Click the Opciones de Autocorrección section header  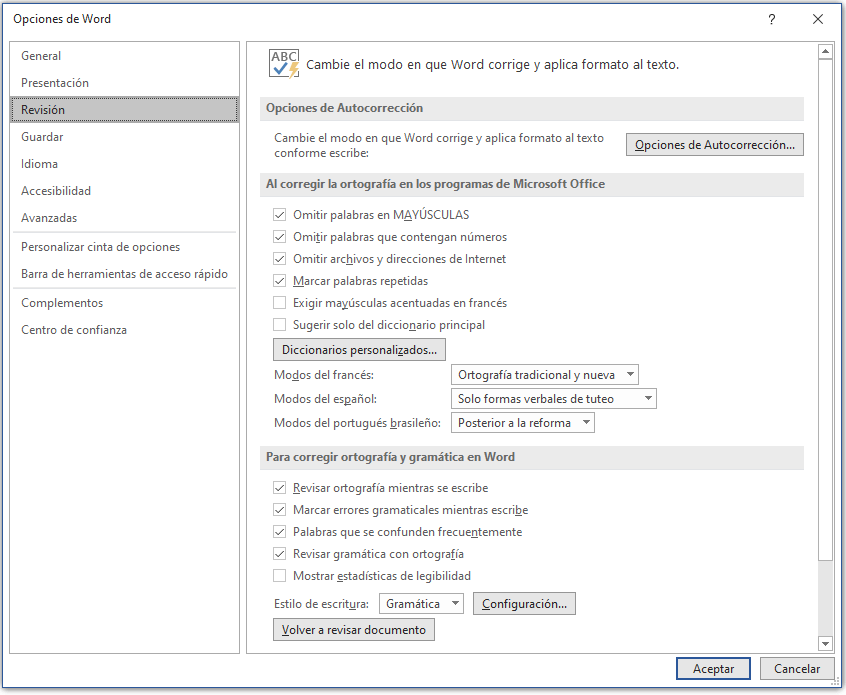pos(531,108)
